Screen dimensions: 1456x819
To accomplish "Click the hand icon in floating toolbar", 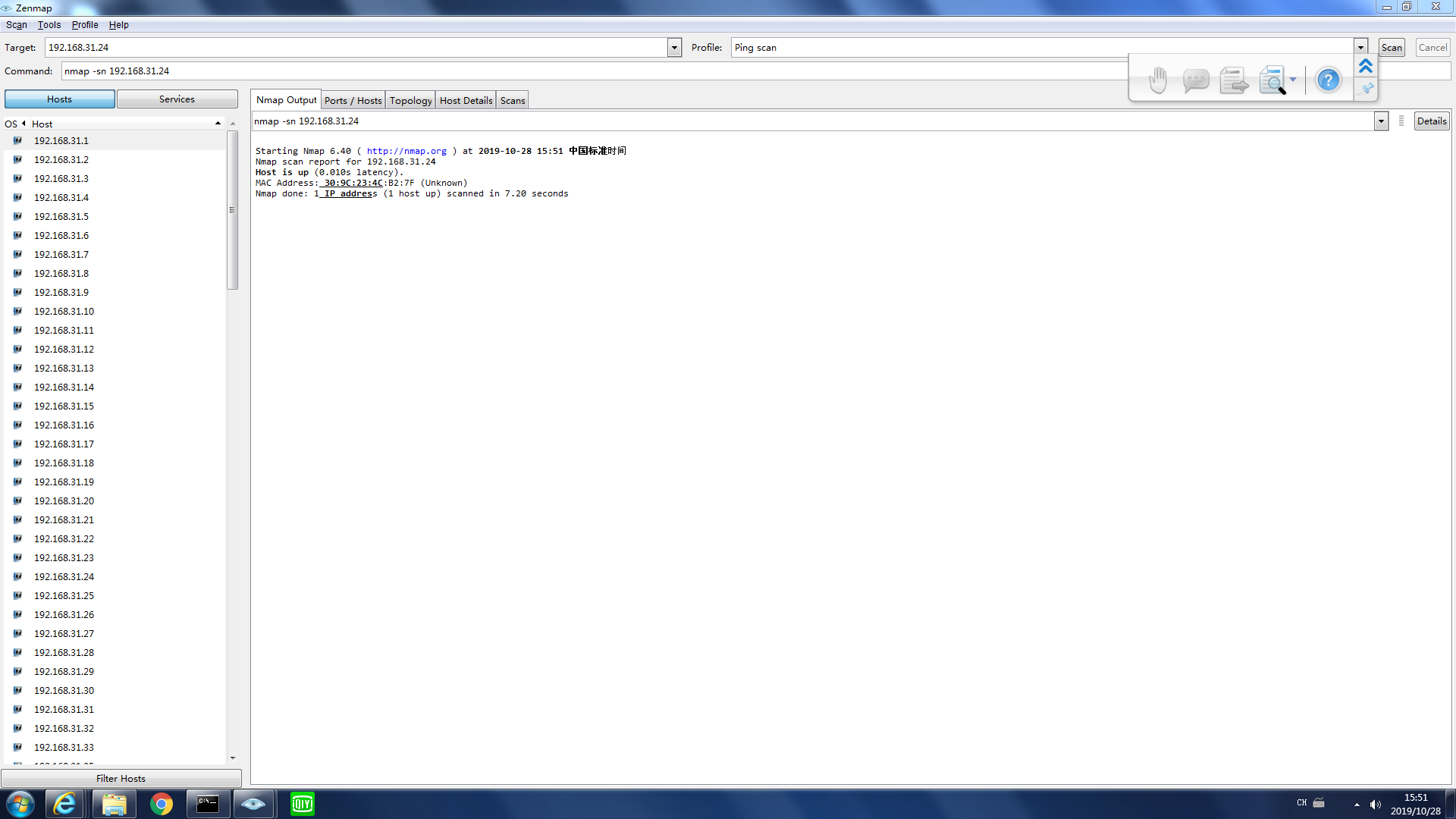I will click(x=1157, y=80).
